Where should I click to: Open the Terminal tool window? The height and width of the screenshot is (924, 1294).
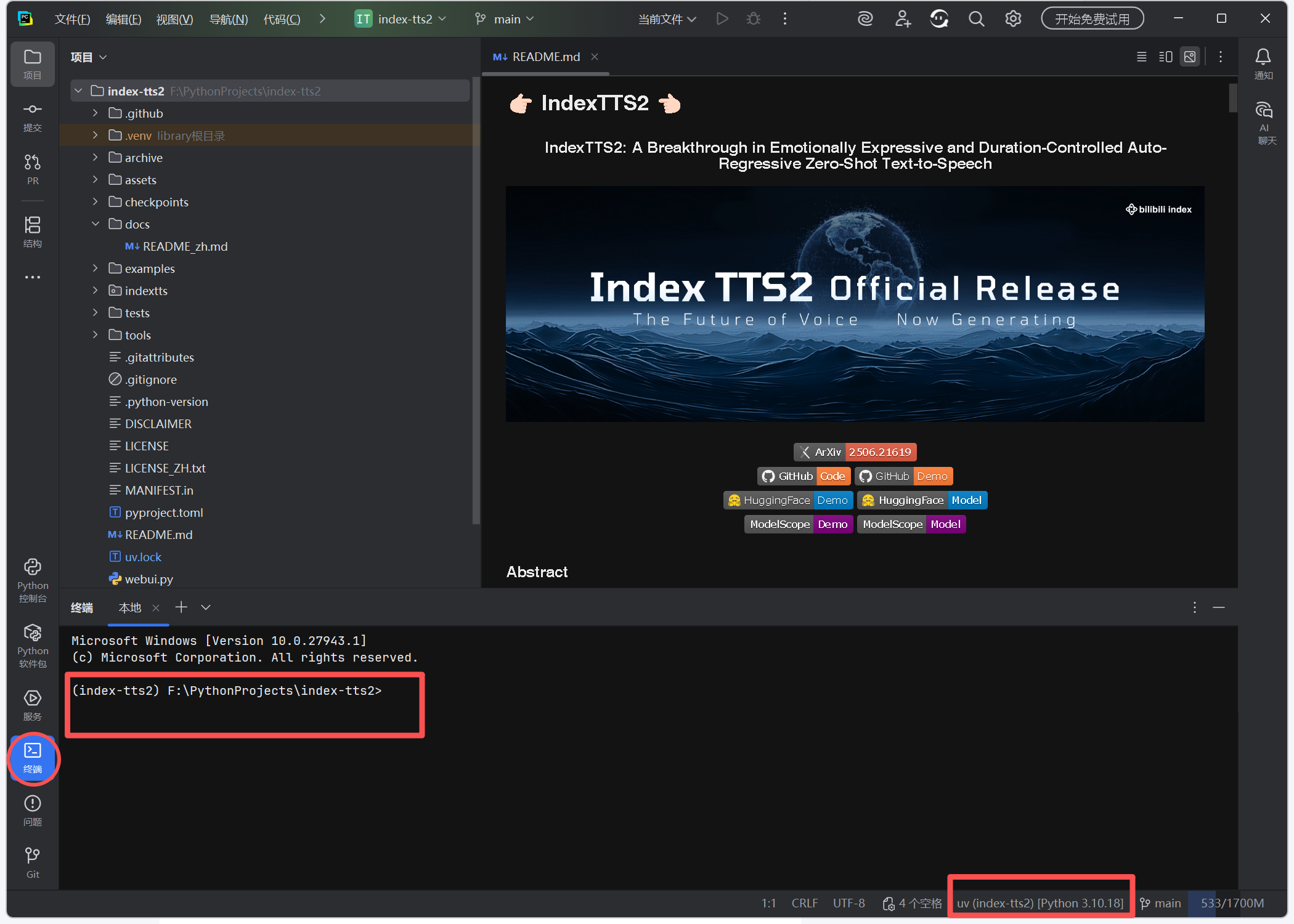point(33,758)
